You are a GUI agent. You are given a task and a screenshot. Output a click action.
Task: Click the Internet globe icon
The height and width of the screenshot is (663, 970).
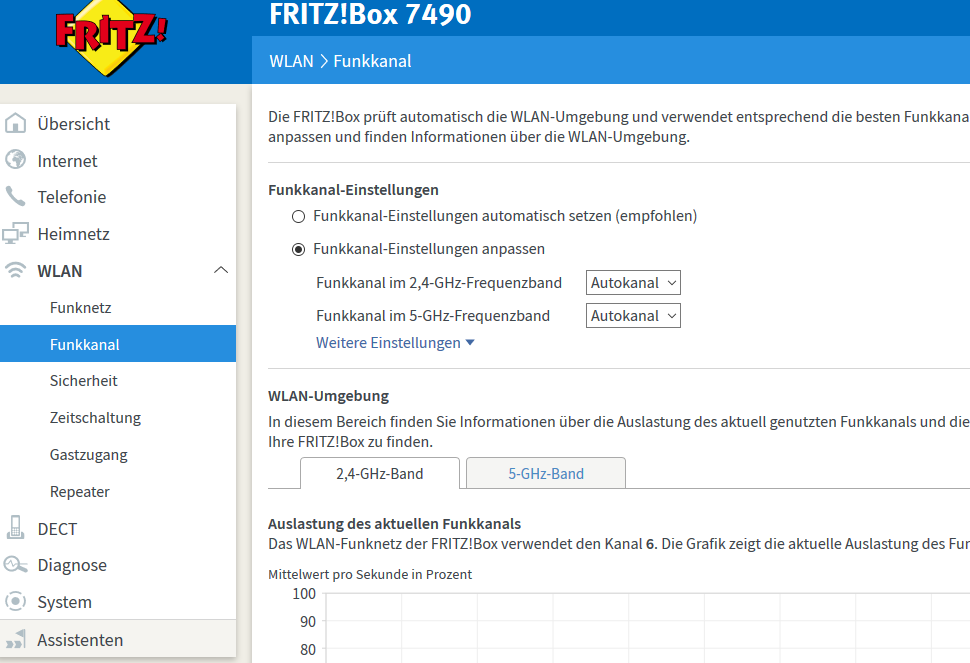tap(15, 160)
